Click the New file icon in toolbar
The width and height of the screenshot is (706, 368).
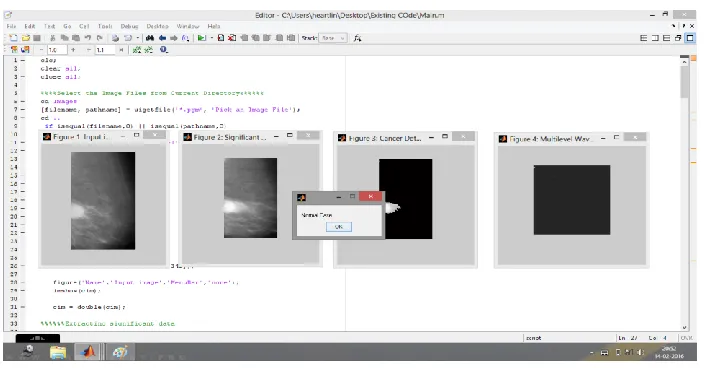[14, 38]
